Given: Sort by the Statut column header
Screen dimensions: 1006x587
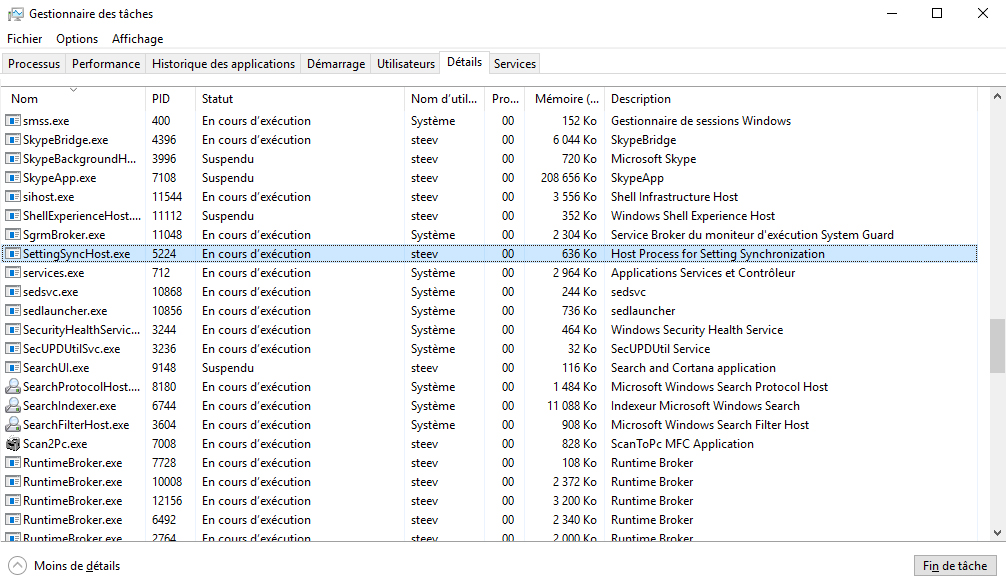Looking at the screenshot, I should point(300,99).
